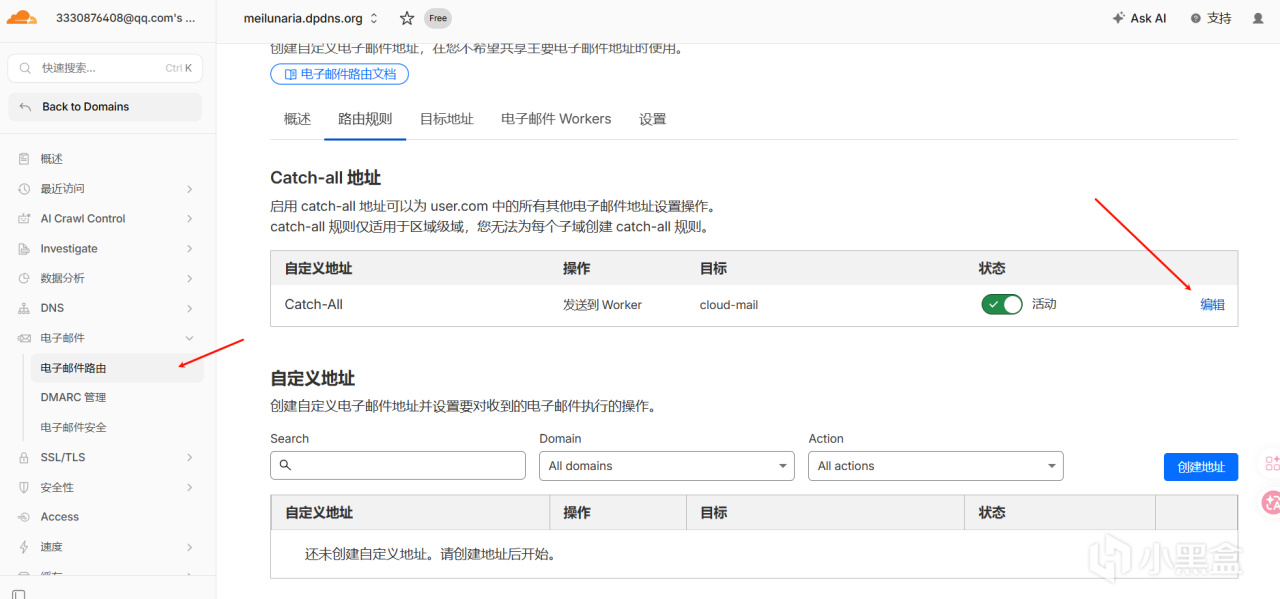This screenshot has height=599, width=1280.
Task: Click the 创建地址 button
Action: coord(1201,467)
